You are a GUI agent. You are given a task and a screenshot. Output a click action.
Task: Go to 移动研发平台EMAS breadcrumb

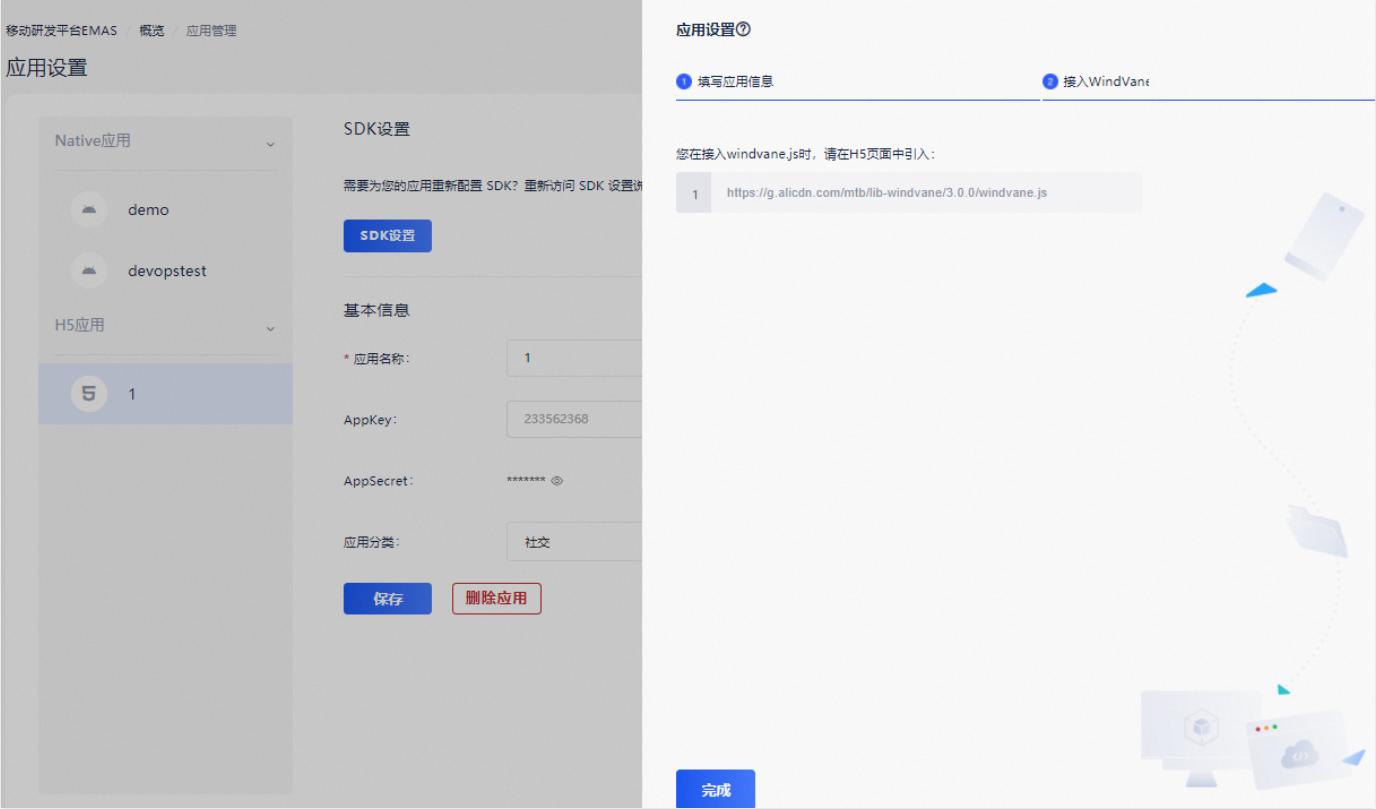[x=61, y=31]
